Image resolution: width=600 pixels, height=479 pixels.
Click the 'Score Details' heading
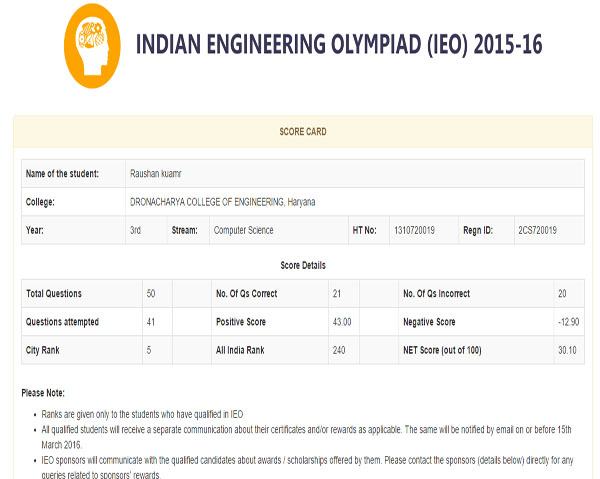(303, 266)
